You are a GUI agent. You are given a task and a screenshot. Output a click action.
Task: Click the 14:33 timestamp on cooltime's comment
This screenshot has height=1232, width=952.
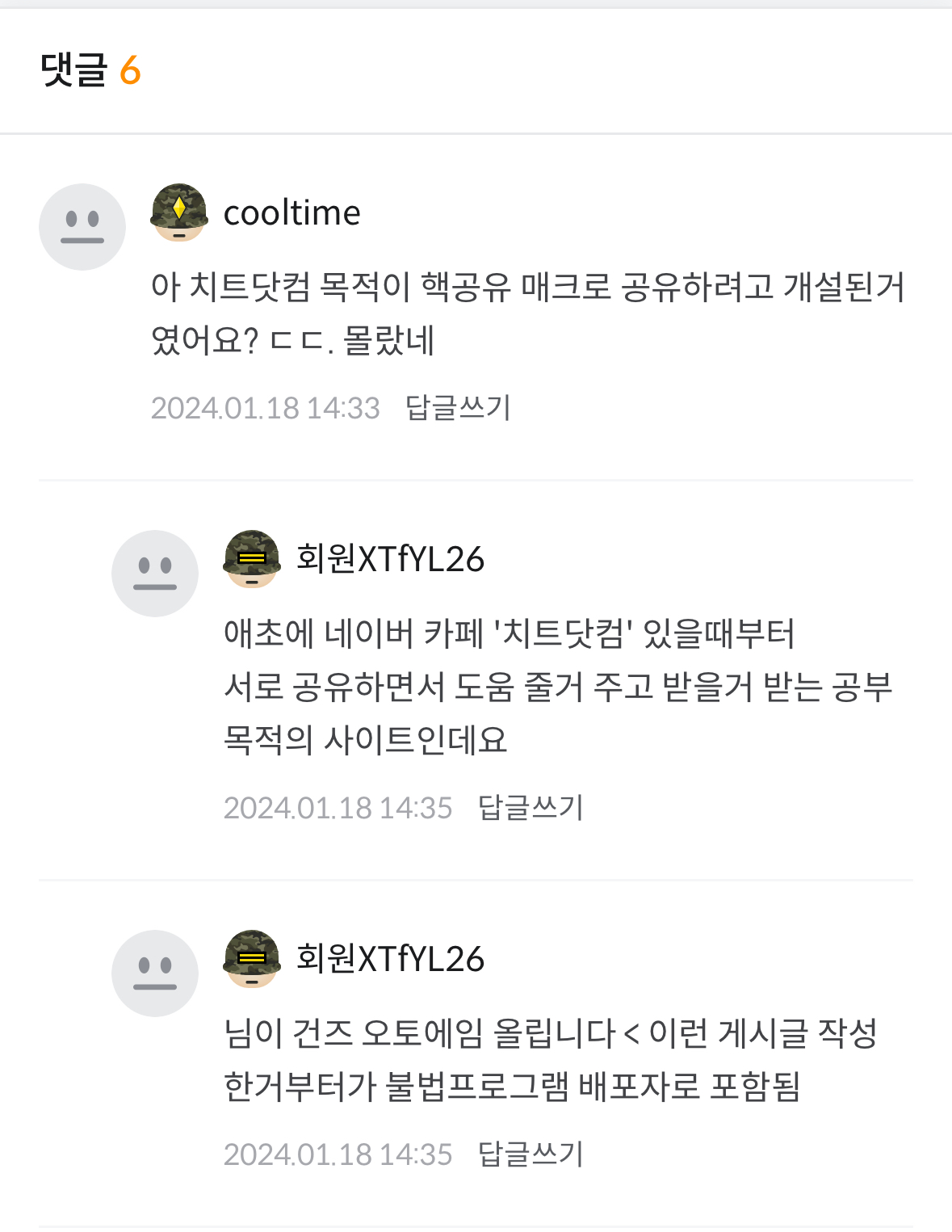(265, 408)
